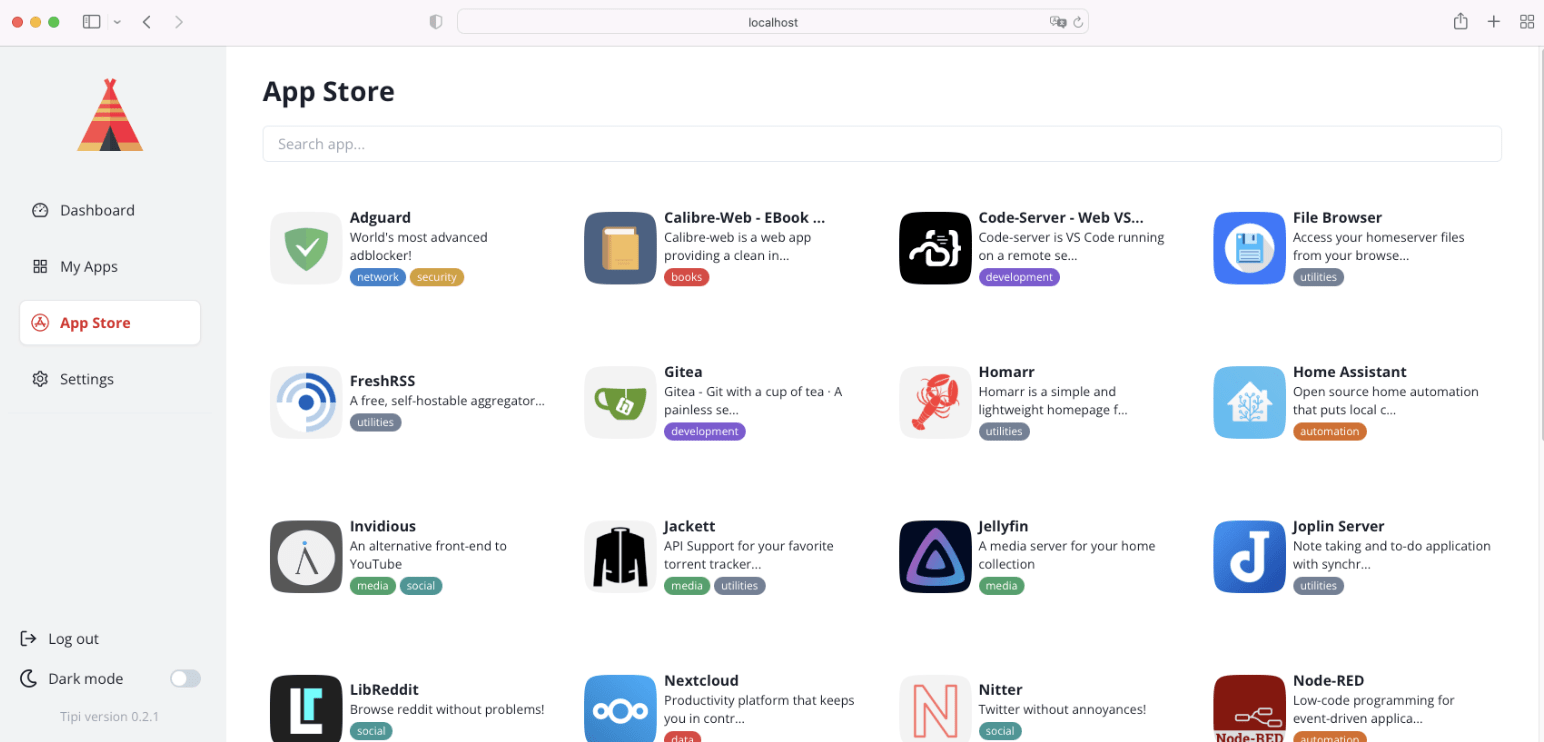The image size is (1544, 742).
Task: Click the utilities tag on Joplin Server
Action: pyautogui.click(x=1318, y=586)
